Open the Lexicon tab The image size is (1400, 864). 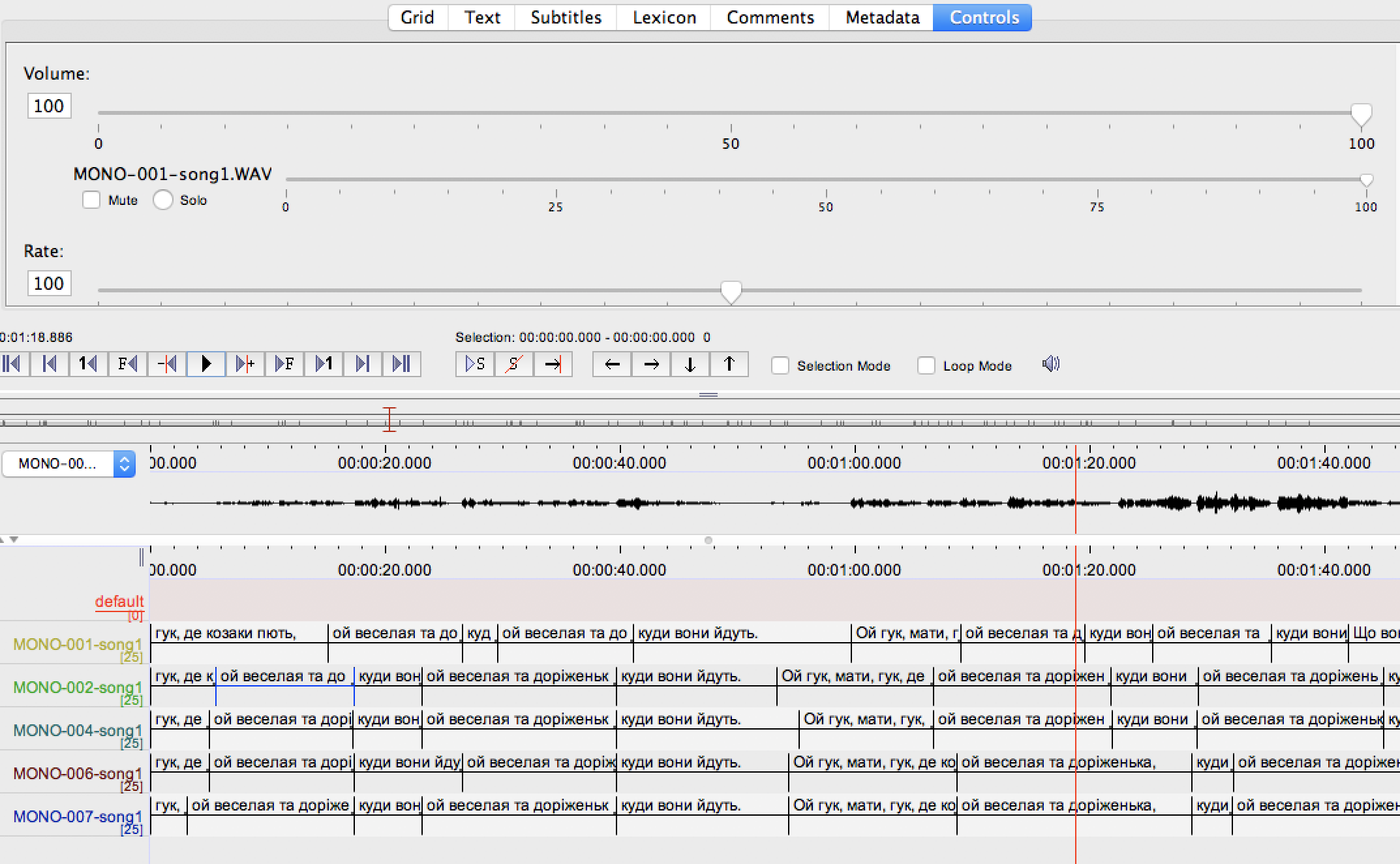(664, 18)
